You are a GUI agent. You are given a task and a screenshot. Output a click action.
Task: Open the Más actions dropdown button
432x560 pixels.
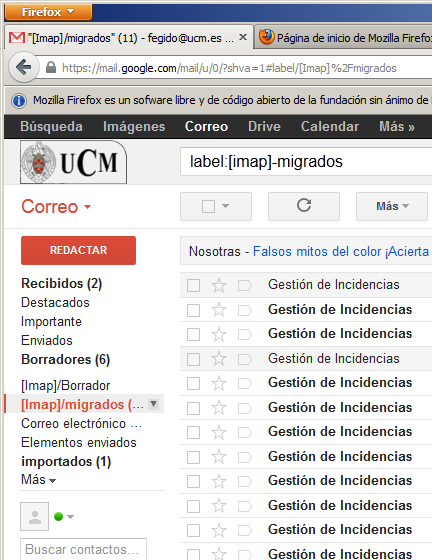click(x=392, y=206)
